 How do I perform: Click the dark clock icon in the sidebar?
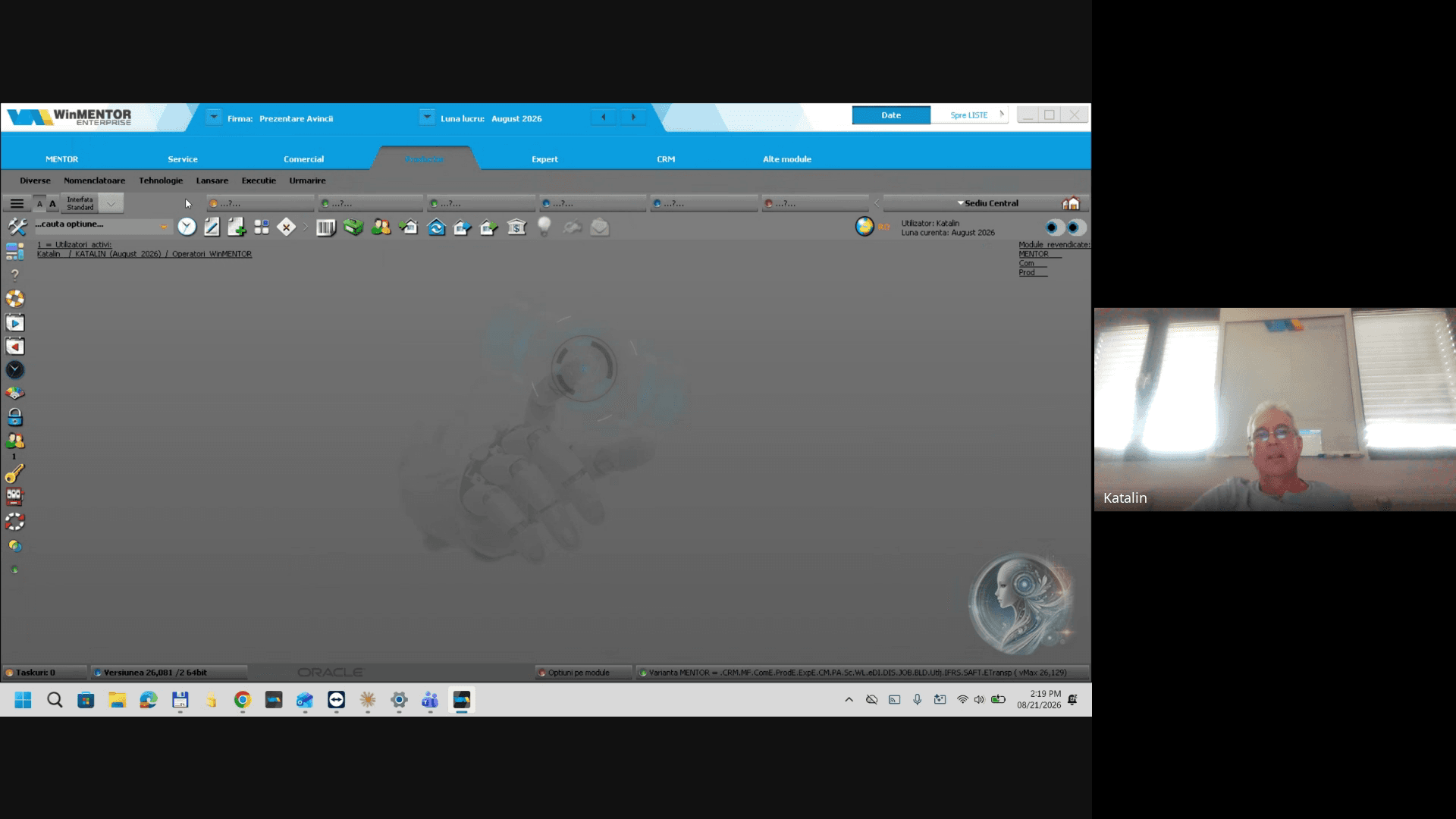pos(14,370)
